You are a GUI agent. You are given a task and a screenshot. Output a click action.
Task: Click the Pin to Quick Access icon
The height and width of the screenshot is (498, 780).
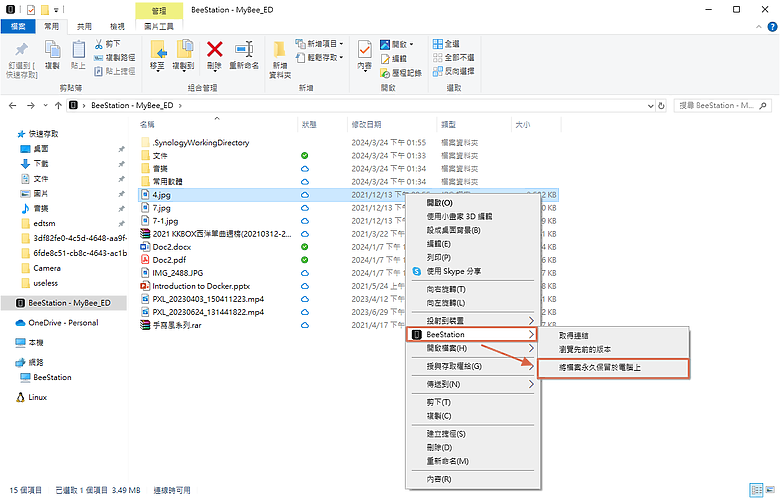[21, 50]
